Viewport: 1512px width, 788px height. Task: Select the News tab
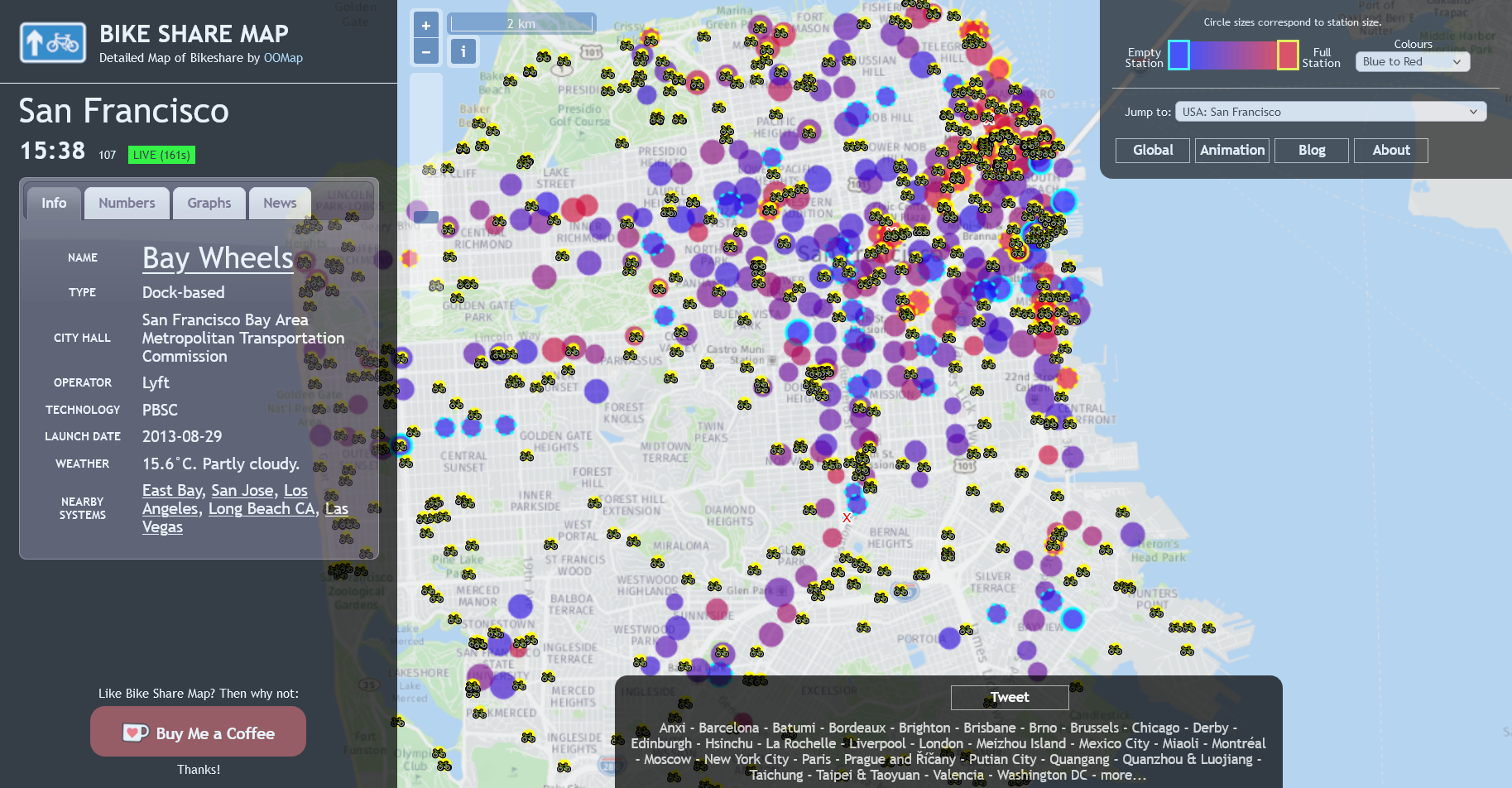[280, 203]
